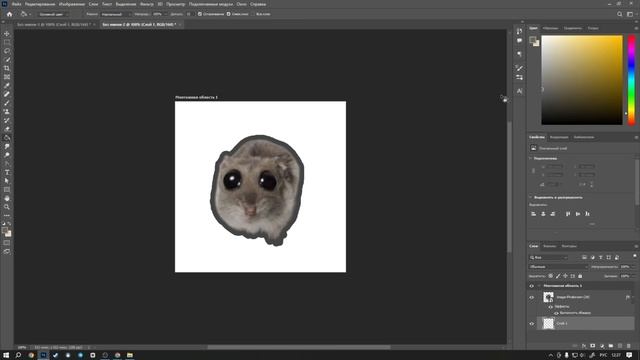Select the Eyedropper tool

[x=7, y=86]
